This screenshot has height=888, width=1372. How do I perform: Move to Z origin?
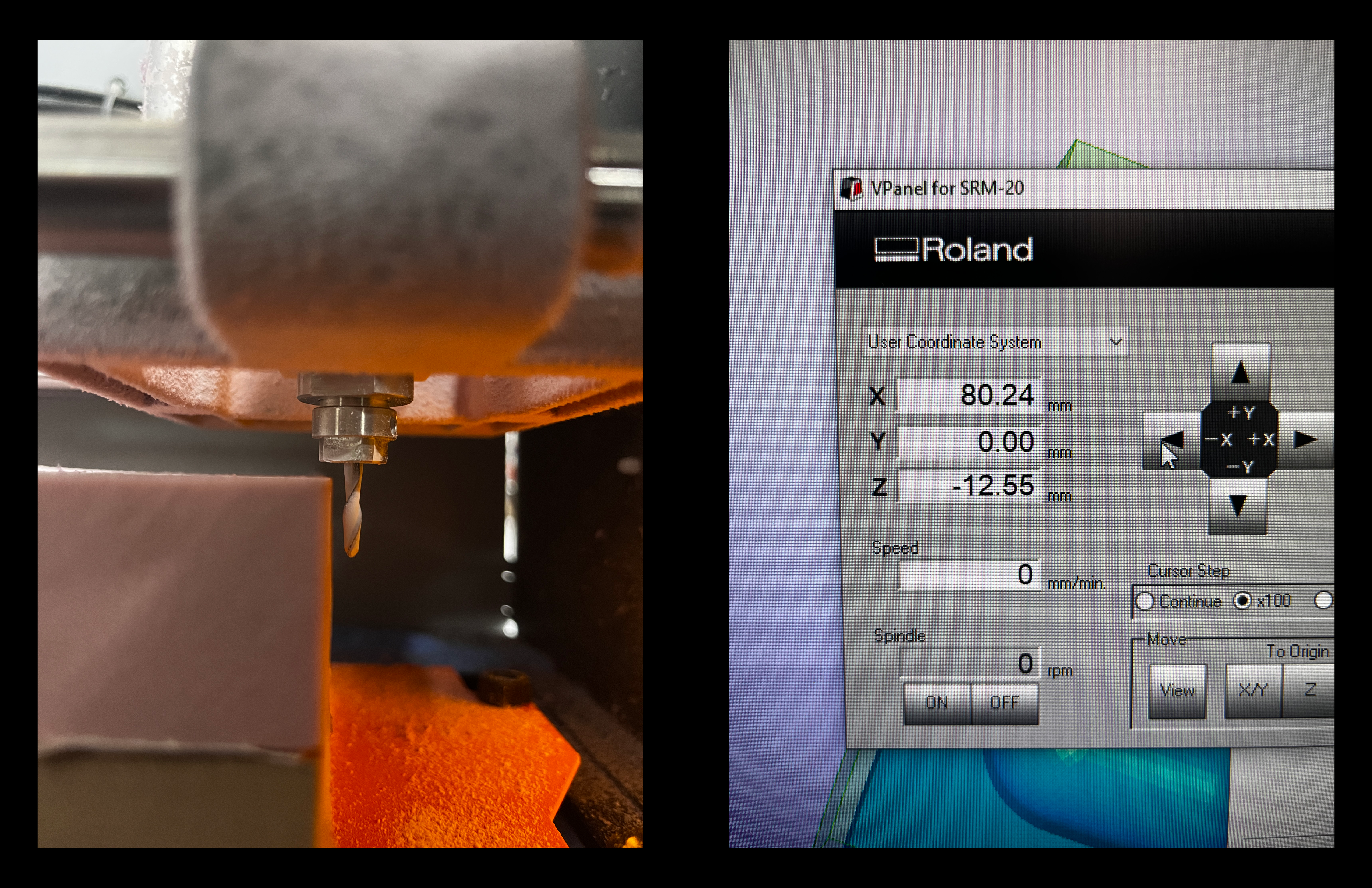tap(1310, 690)
